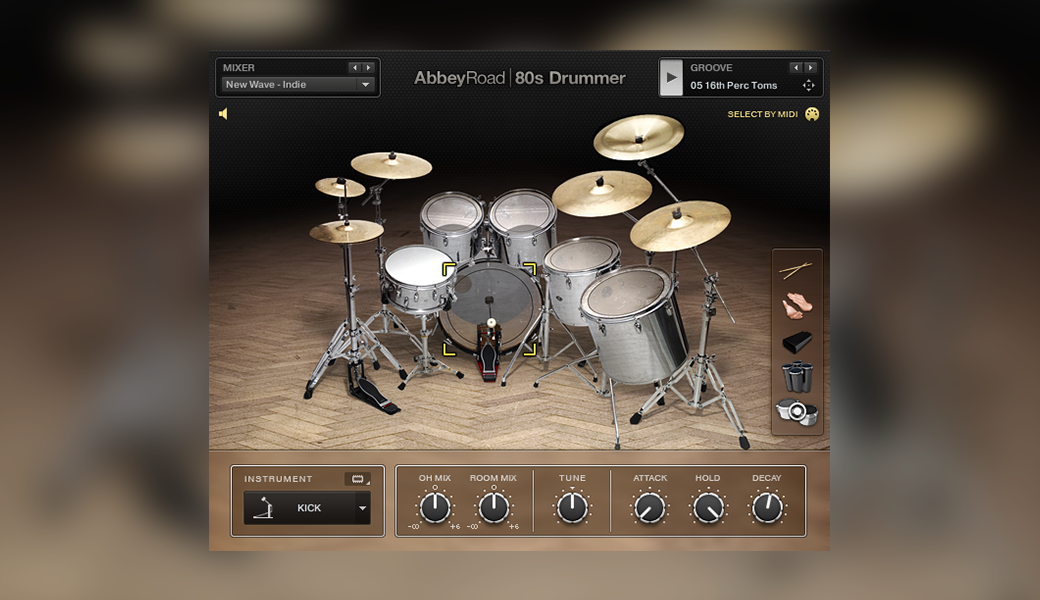Screen dimensions: 1040x600
Task: Play the selected groove
Action: click(x=671, y=77)
